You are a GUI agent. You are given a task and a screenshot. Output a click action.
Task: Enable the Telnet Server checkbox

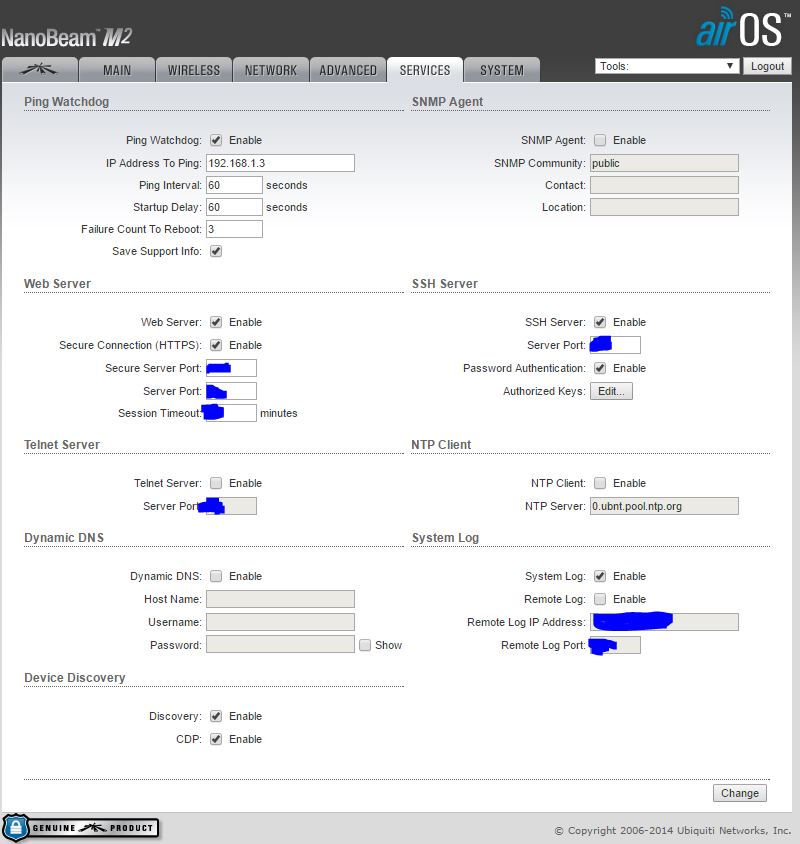[216, 483]
